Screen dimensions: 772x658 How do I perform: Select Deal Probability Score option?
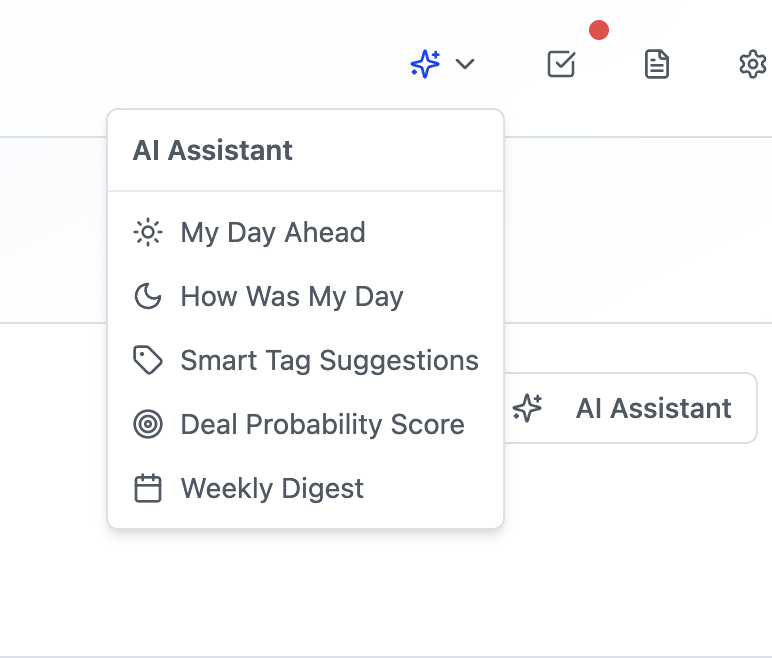coord(322,425)
